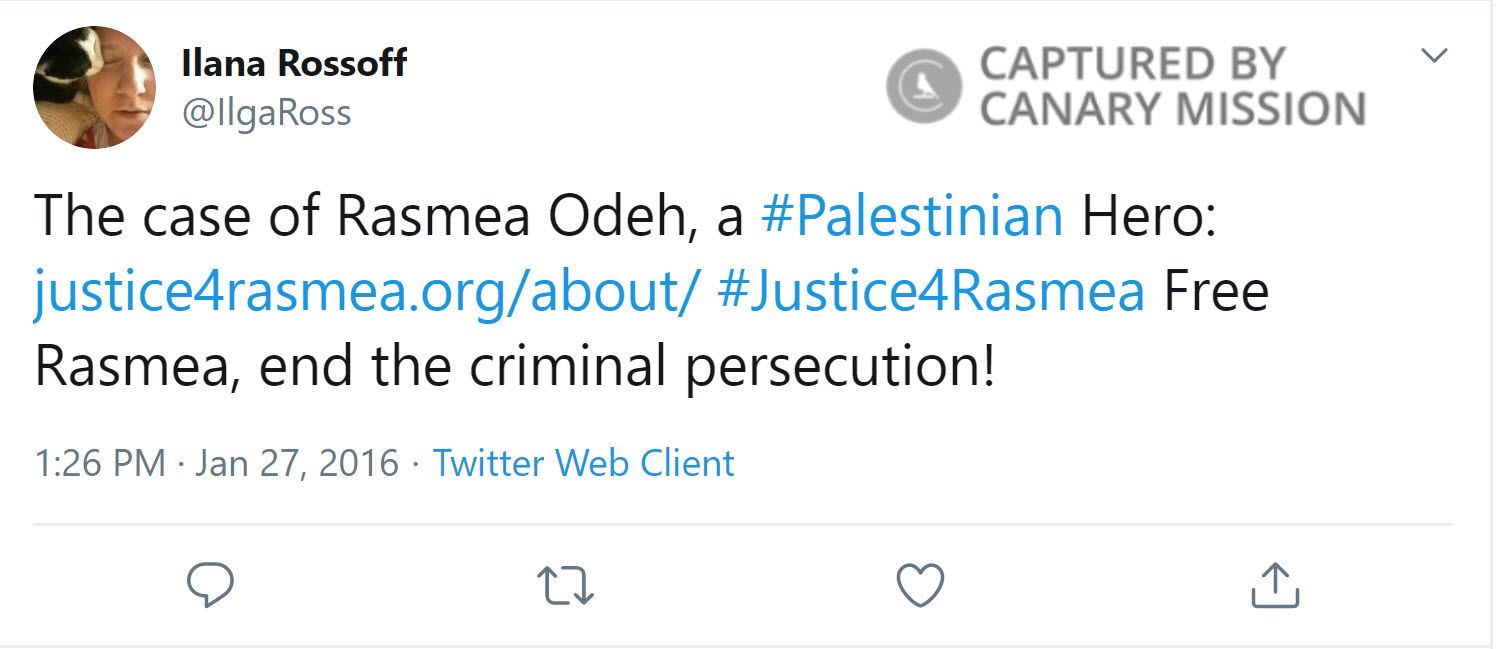Click the 1:26 PM timestamp
Screen dimensions: 1497x649
coord(99,463)
